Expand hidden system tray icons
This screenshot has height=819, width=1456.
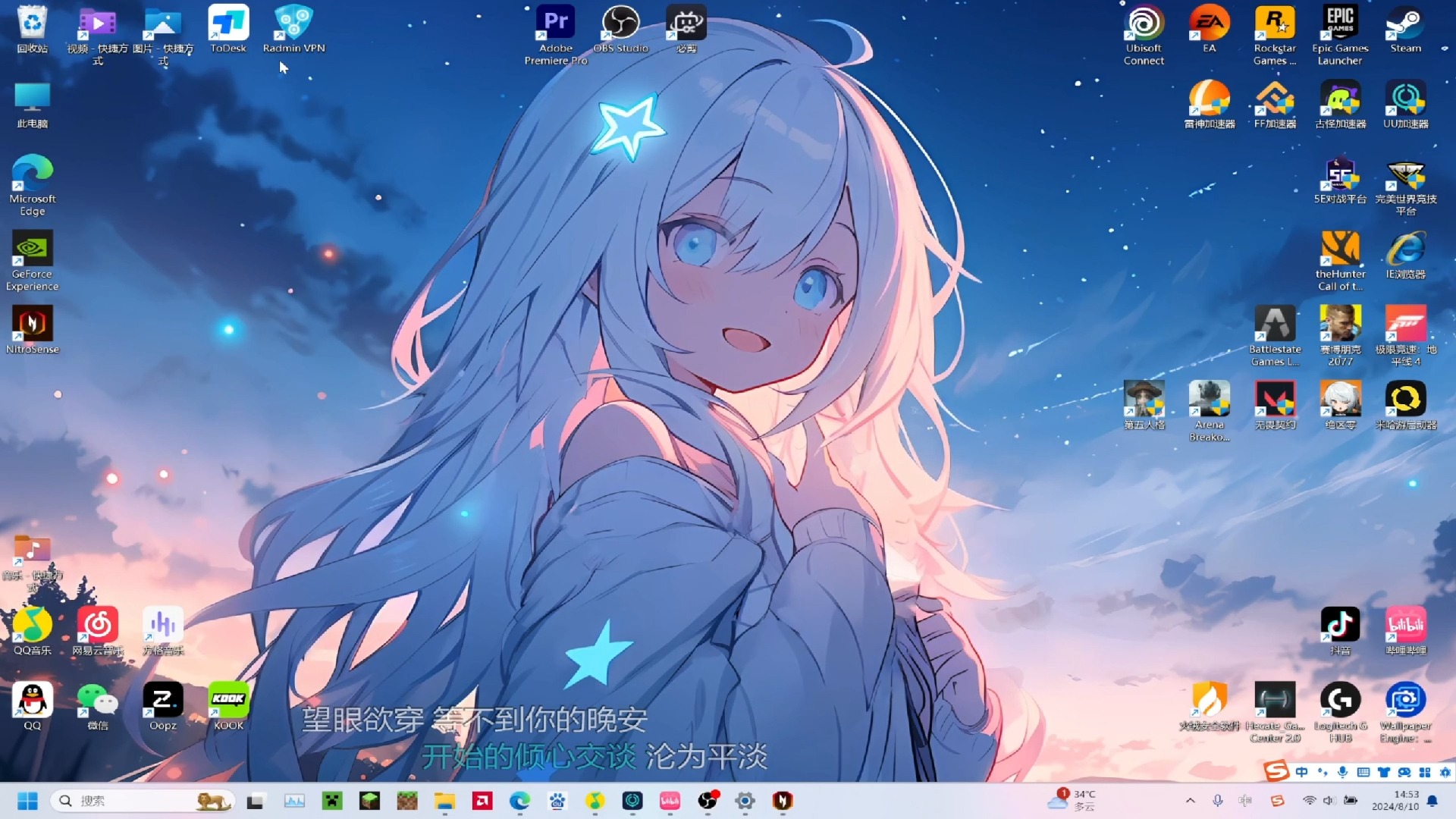(1190, 800)
